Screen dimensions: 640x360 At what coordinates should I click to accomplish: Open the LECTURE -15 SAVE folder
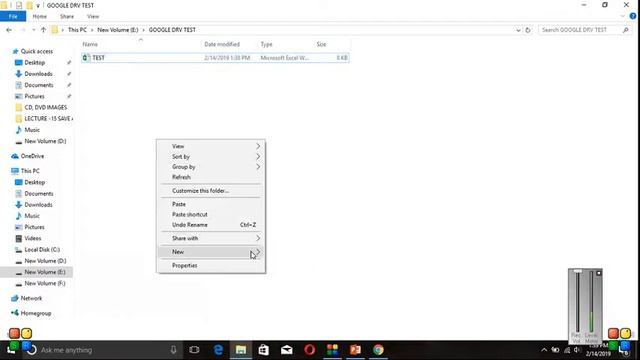[48, 118]
